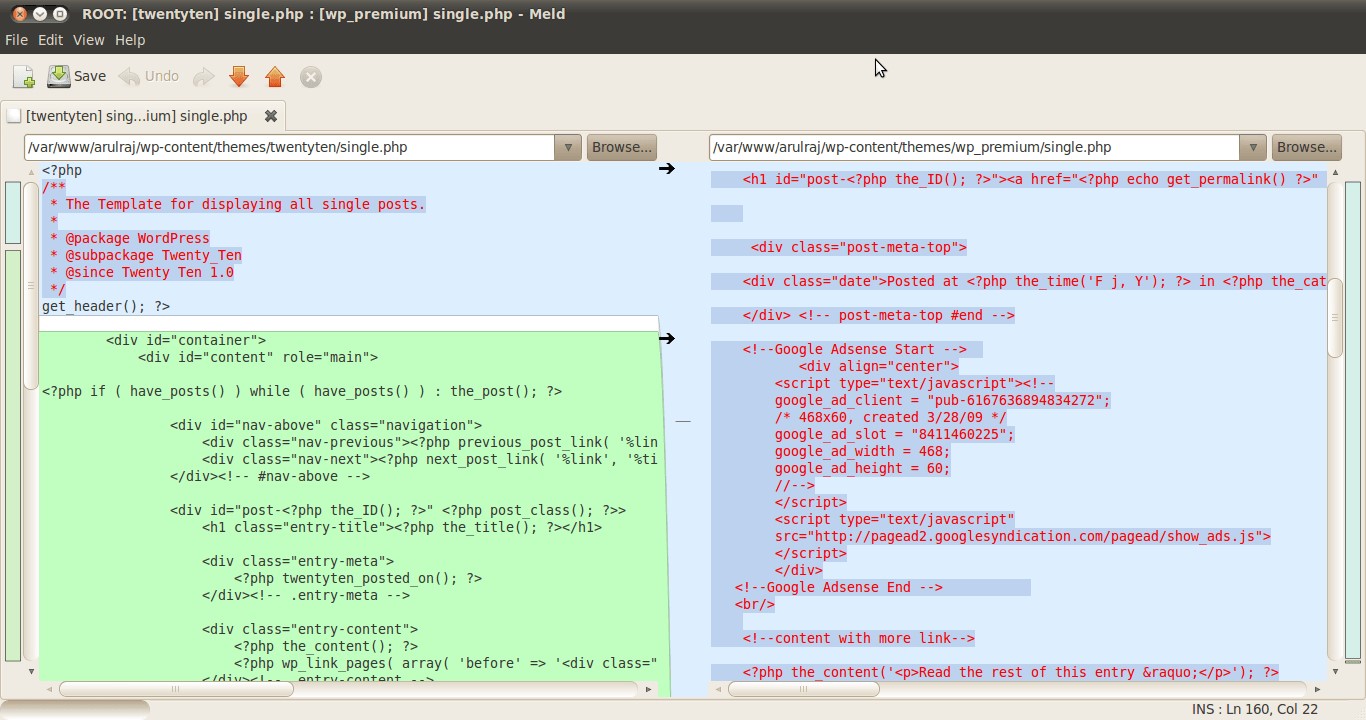Click the Redo arrow icon
This screenshot has width=1366, height=720.
(203, 77)
